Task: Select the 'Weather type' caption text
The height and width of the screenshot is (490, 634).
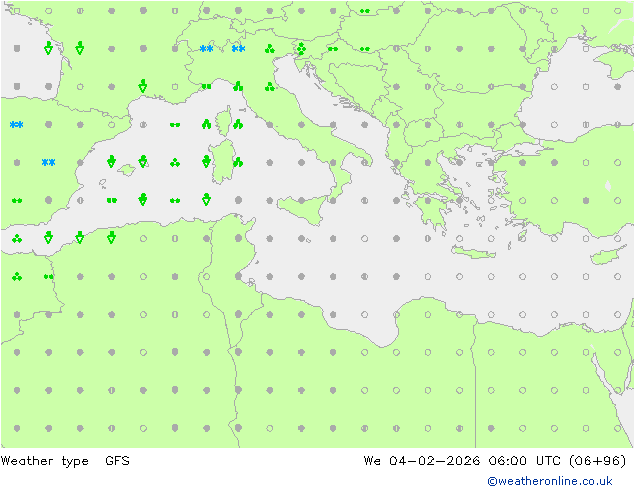Action: pyautogui.click(x=44, y=461)
